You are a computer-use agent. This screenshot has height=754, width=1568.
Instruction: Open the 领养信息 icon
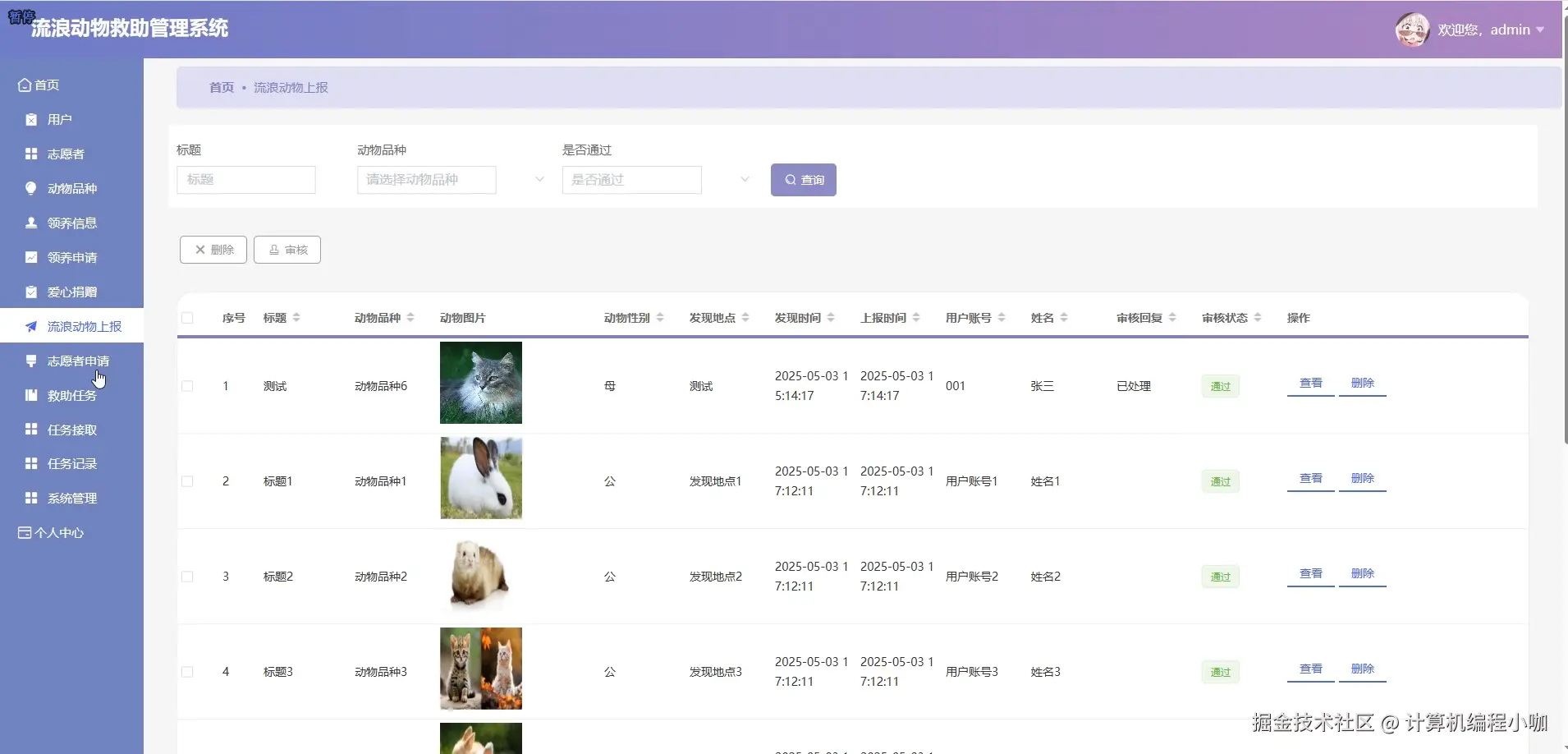30,223
